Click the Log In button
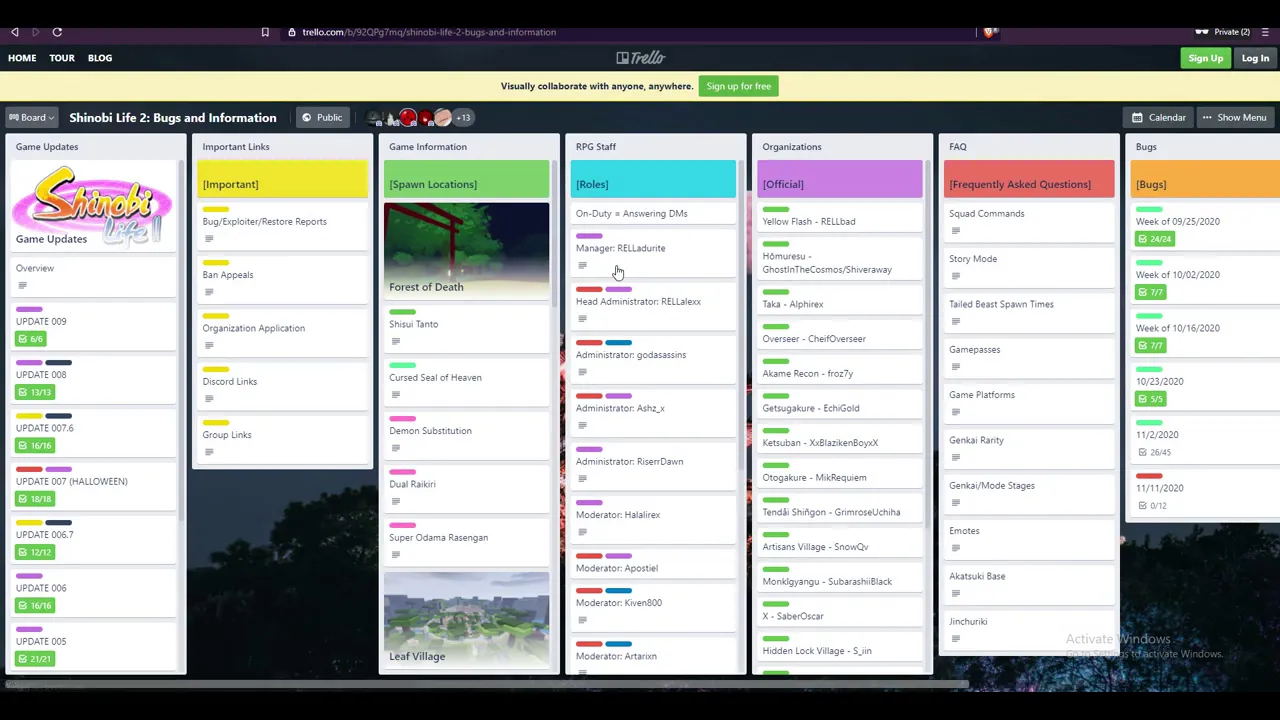Image resolution: width=1280 pixels, height=720 pixels. (1255, 58)
